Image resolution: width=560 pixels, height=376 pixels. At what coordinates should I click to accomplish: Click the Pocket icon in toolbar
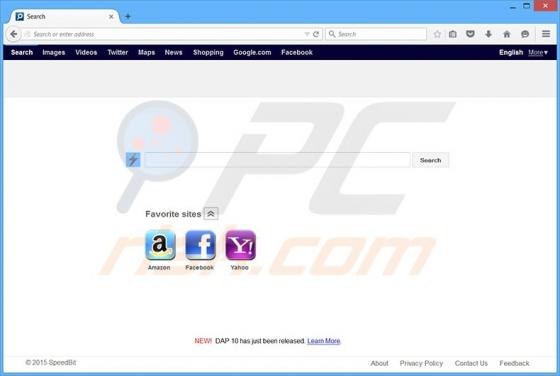(470, 34)
